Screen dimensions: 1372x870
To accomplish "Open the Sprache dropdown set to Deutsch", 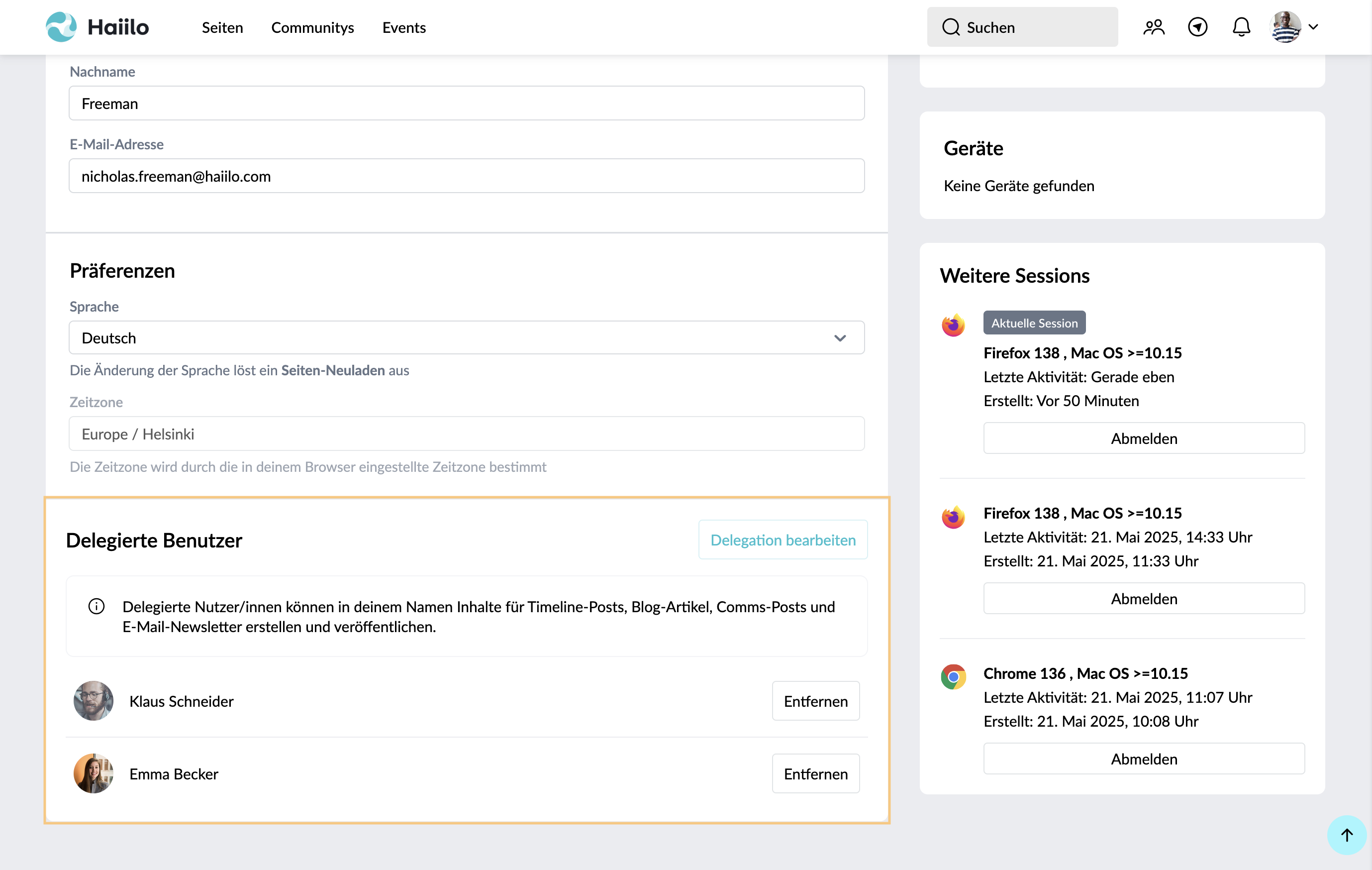I will point(467,337).
